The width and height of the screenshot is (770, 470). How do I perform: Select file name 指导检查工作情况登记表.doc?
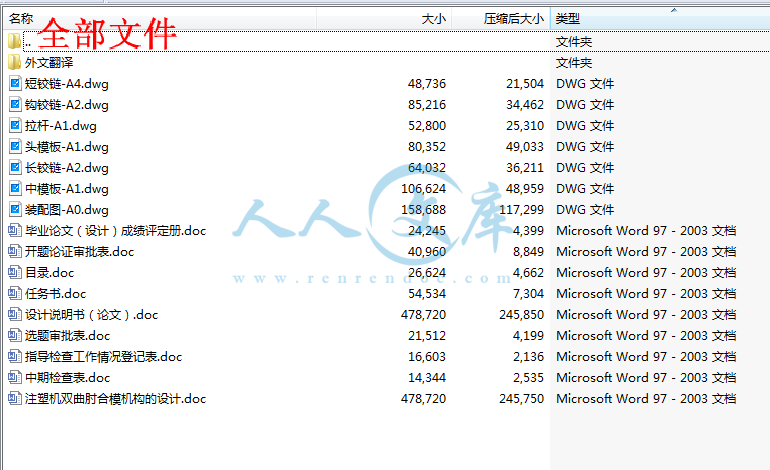pyautogui.click(x=104, y=357)
